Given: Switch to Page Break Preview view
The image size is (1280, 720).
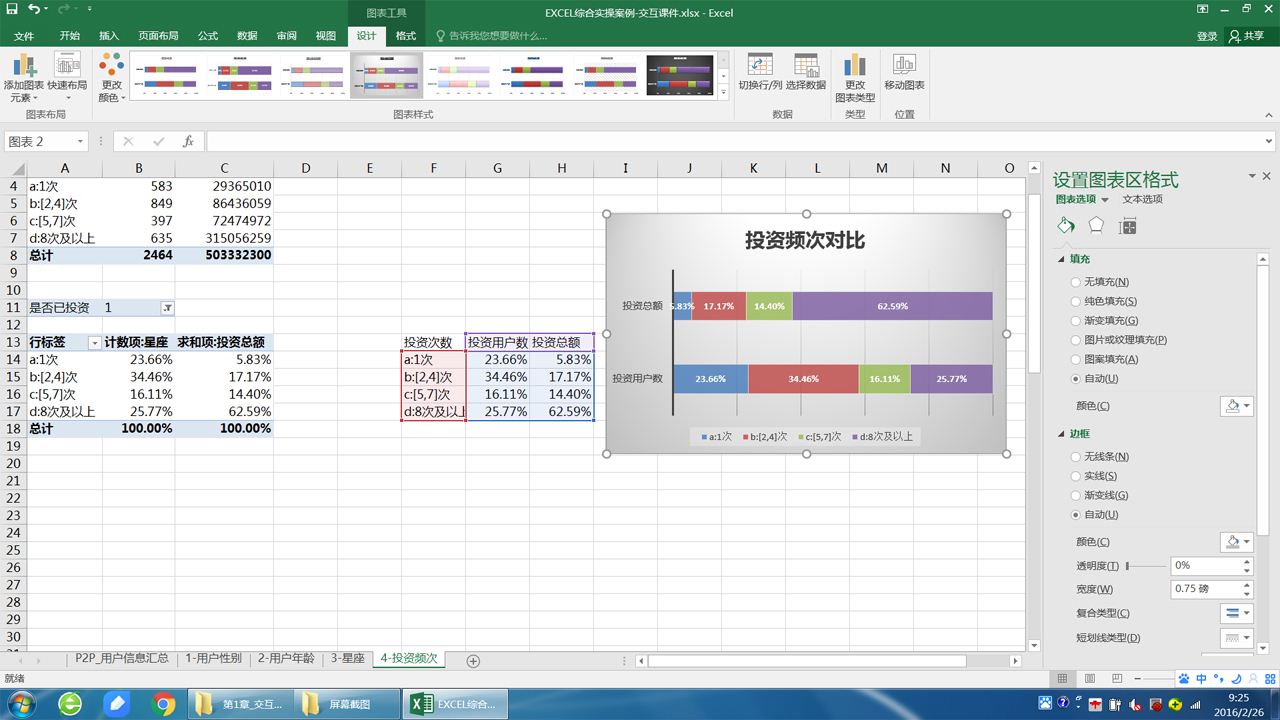Looking at the screenshot, I should 1116,679.
